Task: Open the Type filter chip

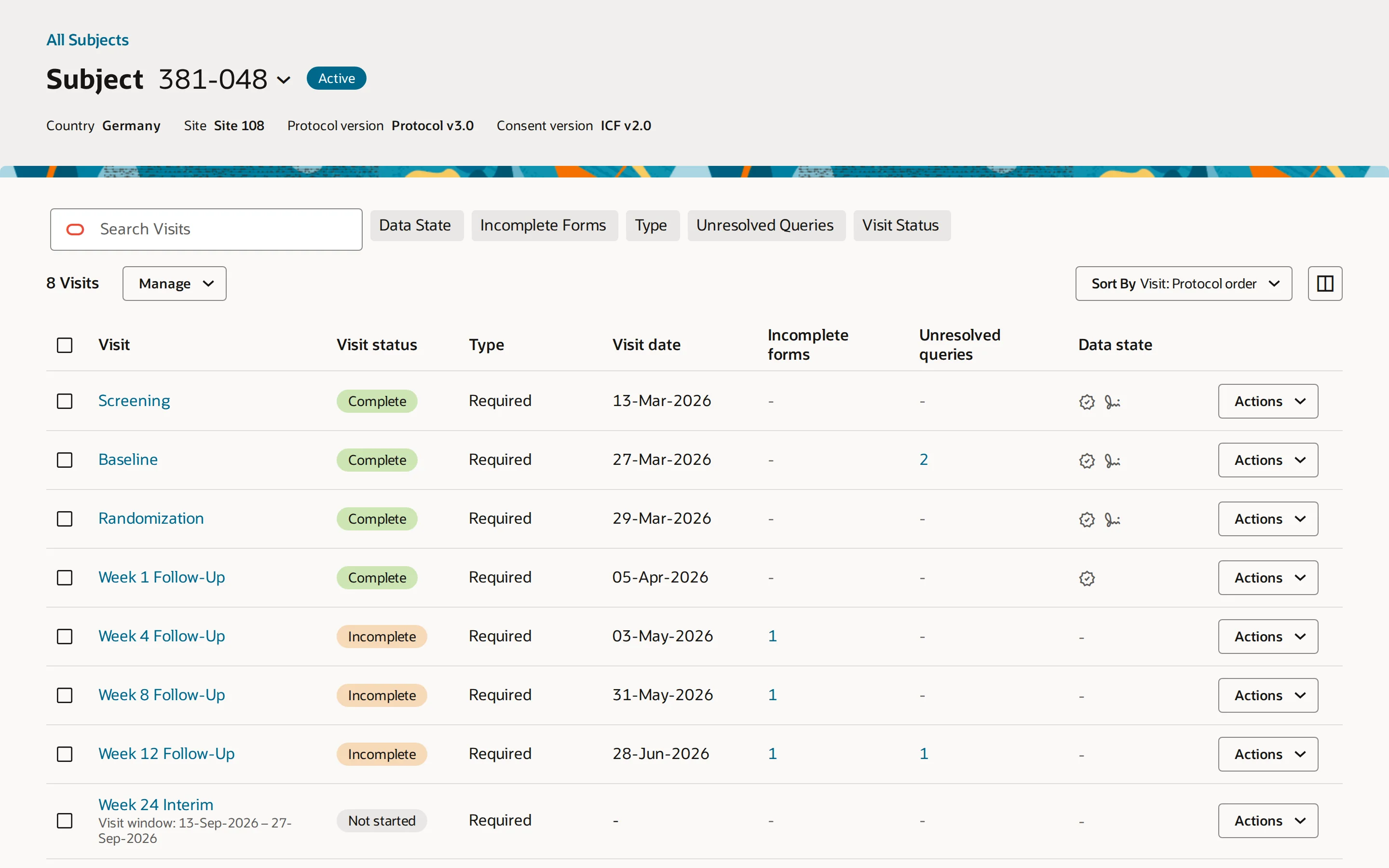Action: (653, 226)
